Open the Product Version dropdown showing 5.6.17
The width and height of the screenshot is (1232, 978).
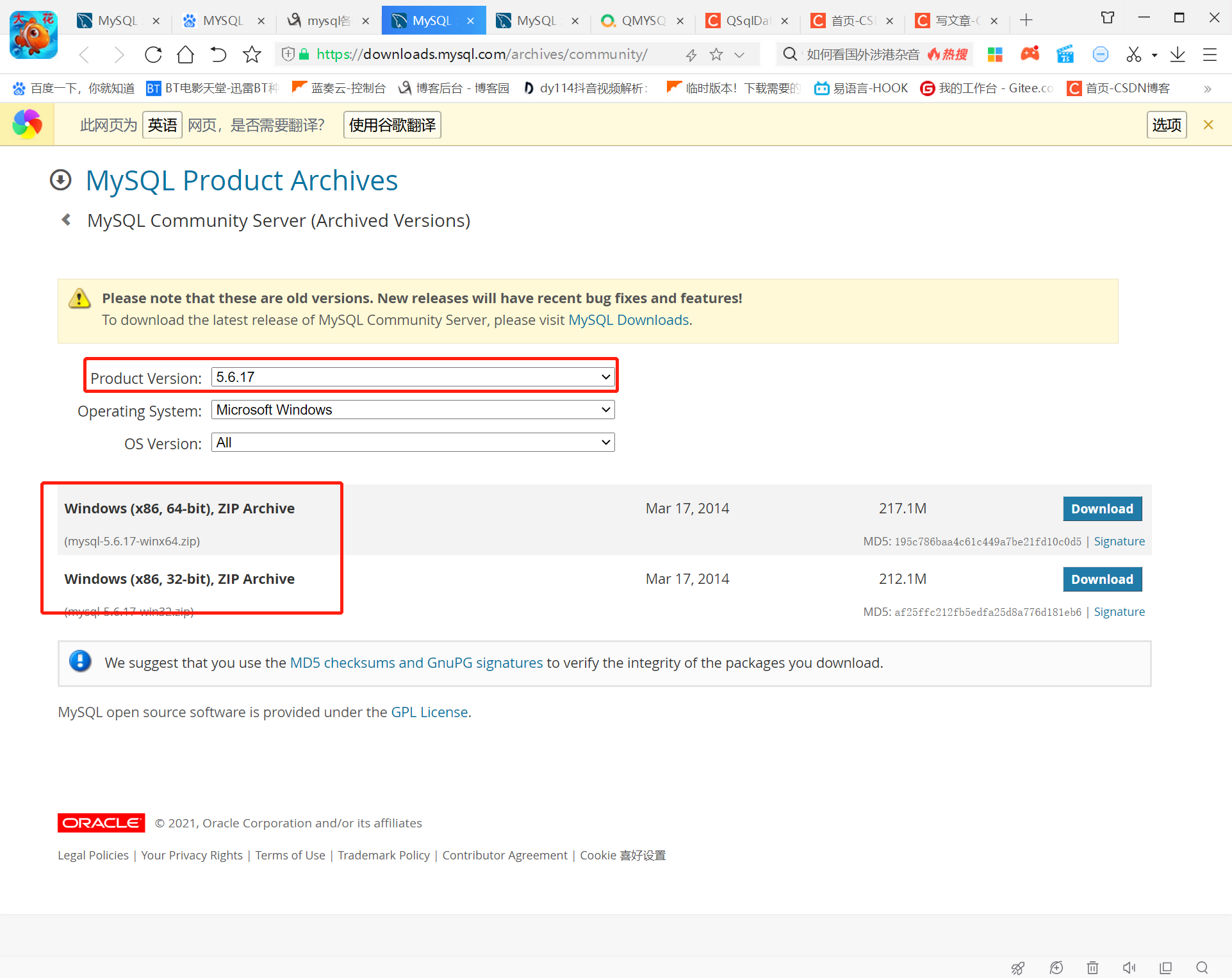pos(413,377)
